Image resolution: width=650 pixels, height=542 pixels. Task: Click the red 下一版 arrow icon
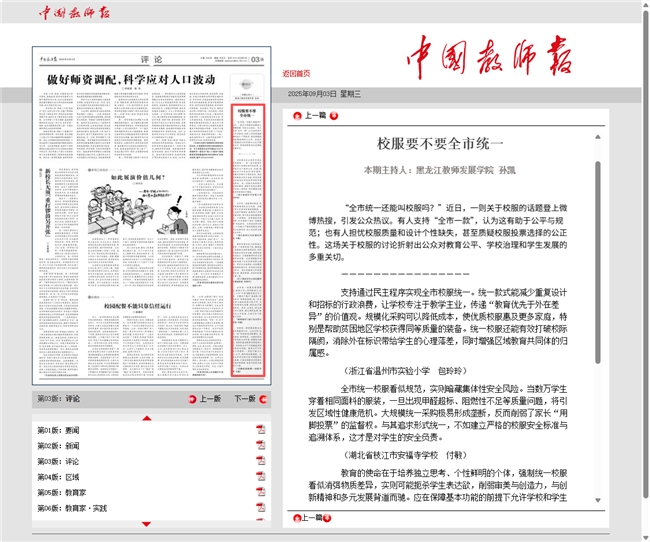point(263,399)
